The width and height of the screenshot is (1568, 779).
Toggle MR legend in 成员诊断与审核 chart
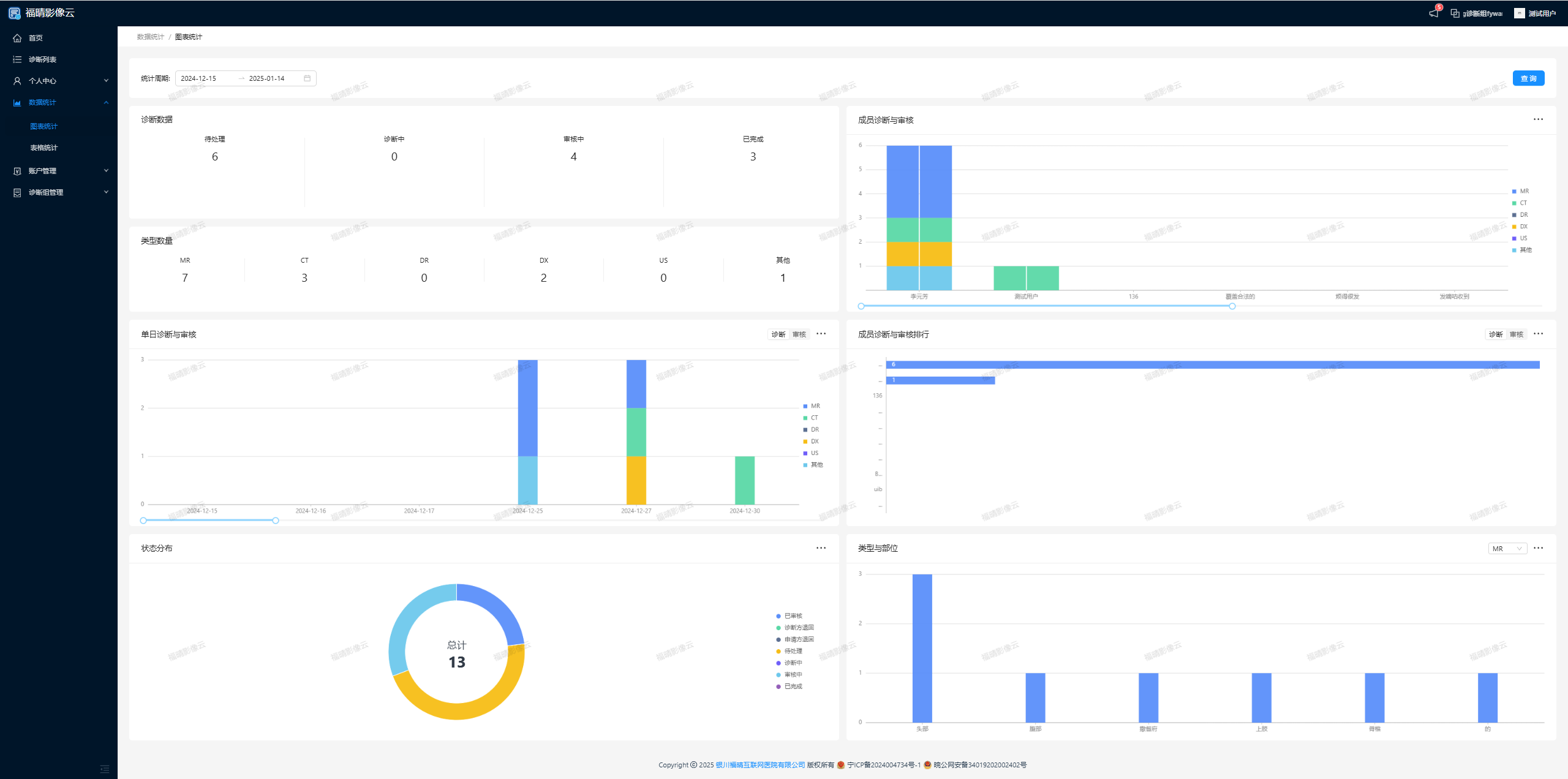coord(1520,191)
